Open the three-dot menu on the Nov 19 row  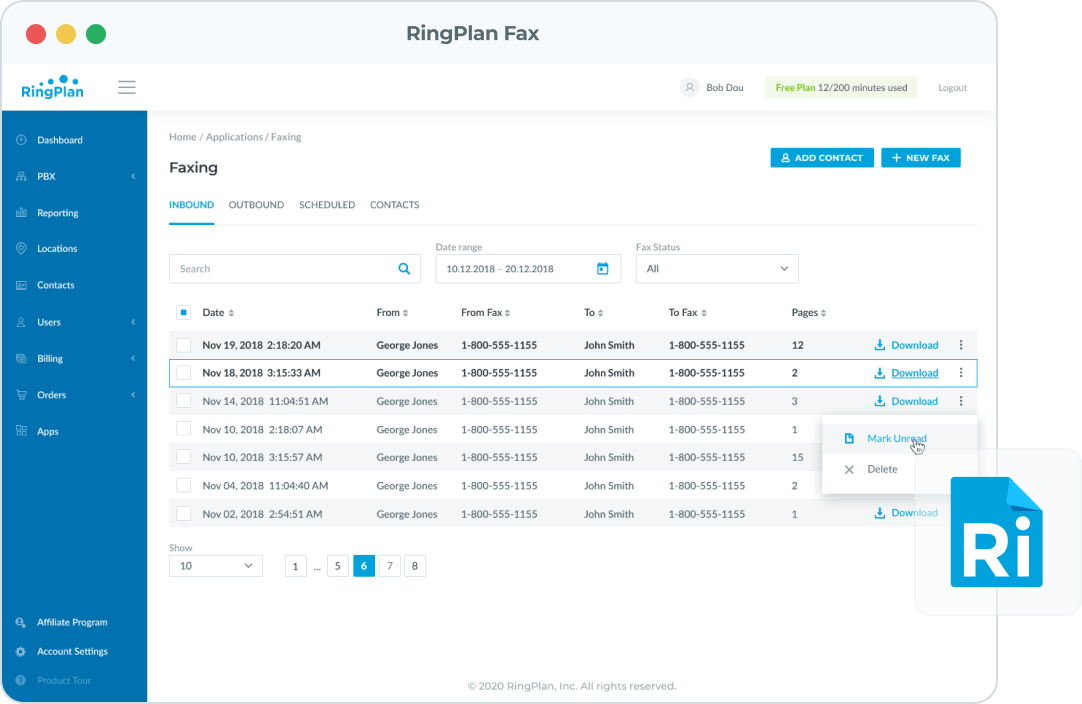tap(961, 344)
